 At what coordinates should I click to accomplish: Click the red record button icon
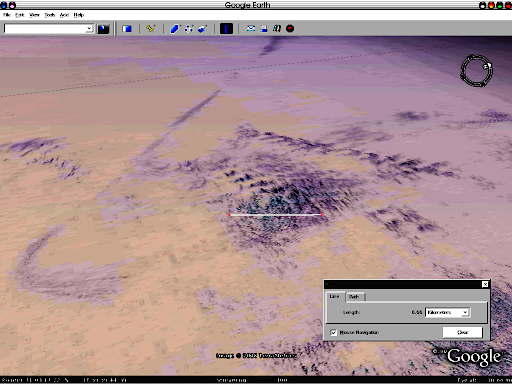(290, 29)
